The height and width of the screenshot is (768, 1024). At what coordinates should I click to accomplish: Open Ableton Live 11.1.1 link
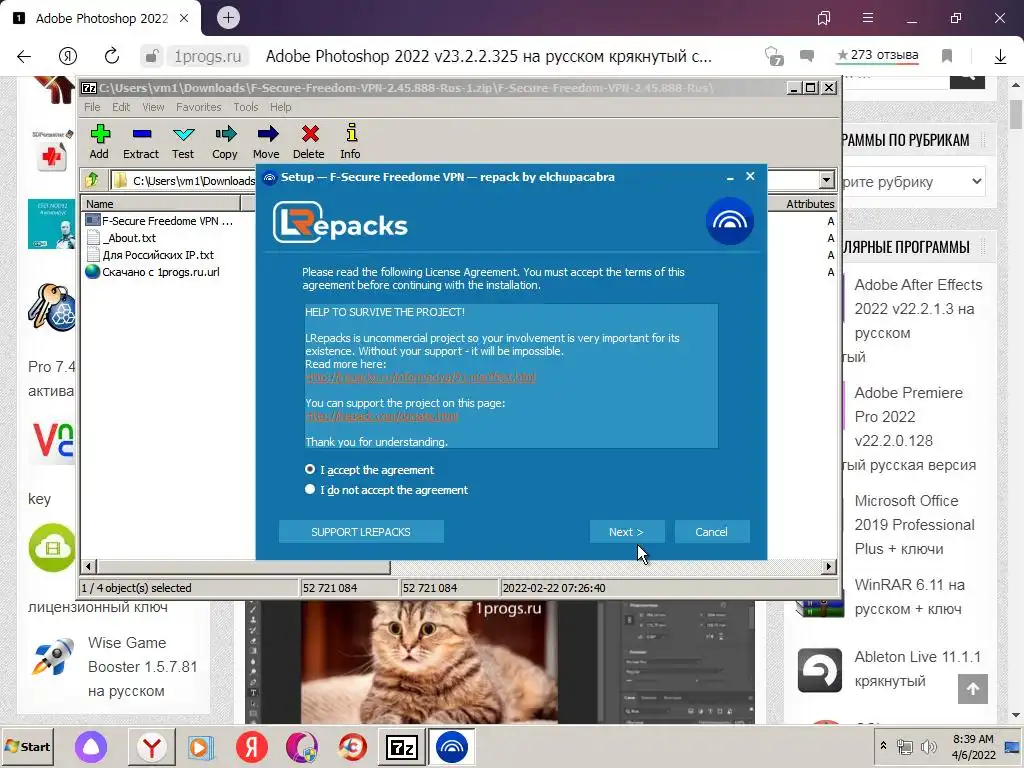click(918, 669)
